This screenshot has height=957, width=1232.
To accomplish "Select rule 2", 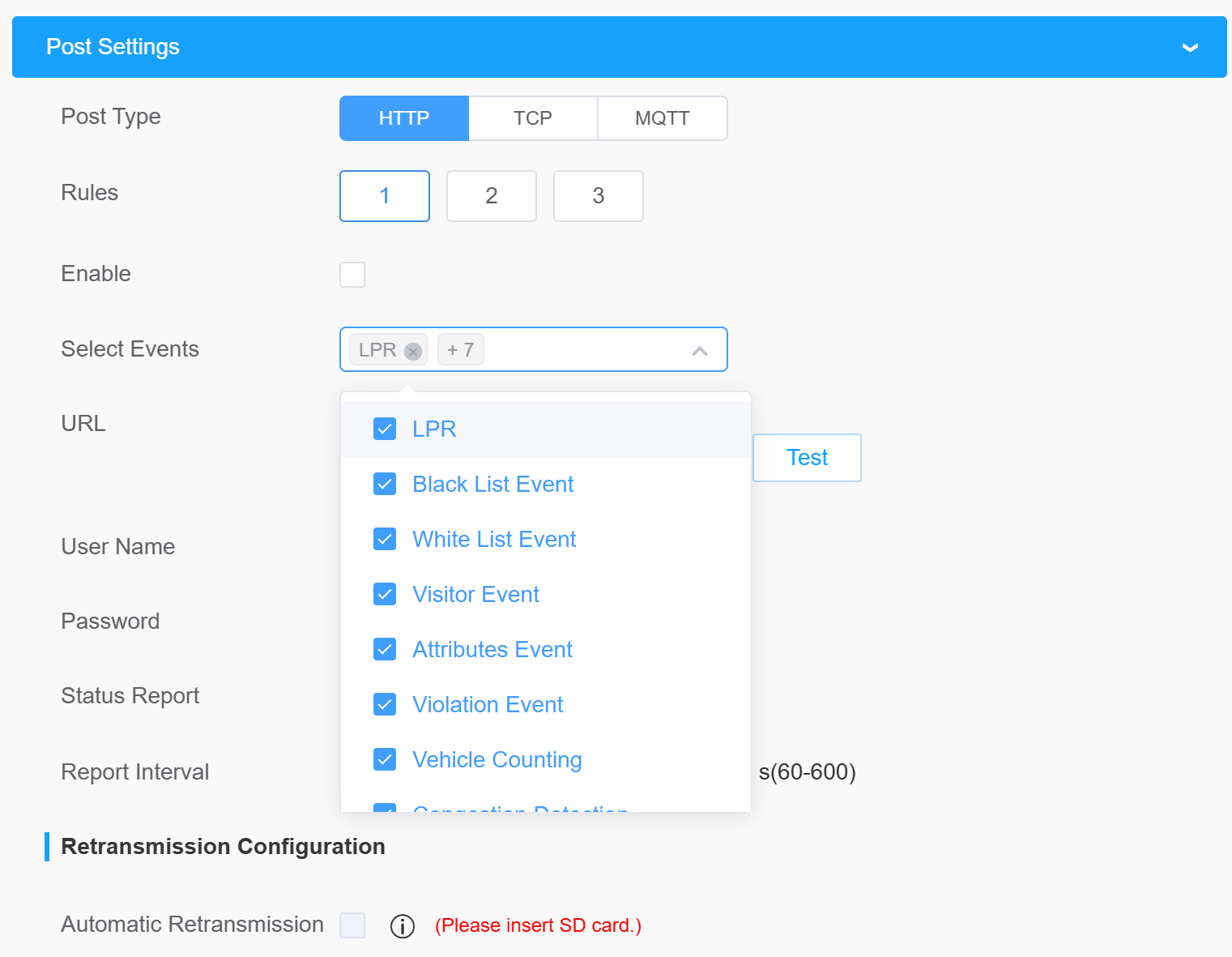I will click(492, 196).
